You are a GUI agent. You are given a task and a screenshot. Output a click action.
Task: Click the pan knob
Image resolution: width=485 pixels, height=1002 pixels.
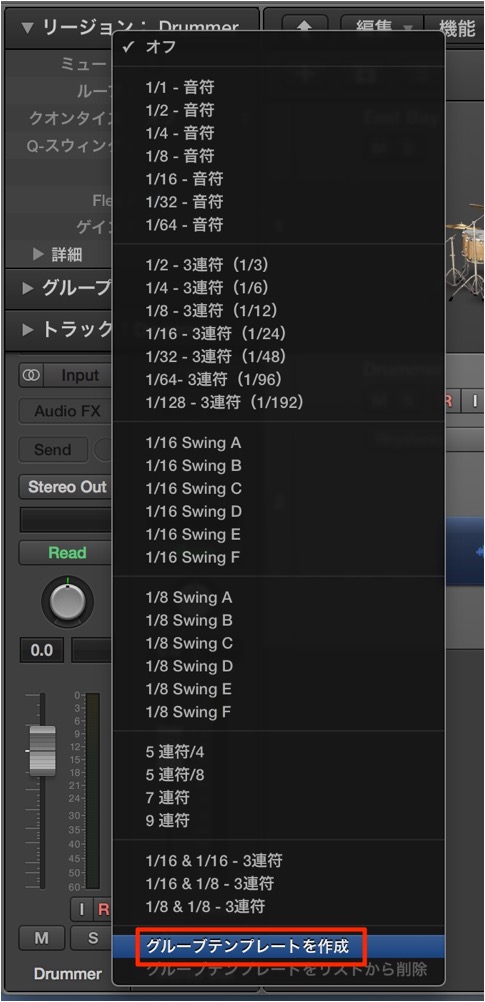coord(67,601)
